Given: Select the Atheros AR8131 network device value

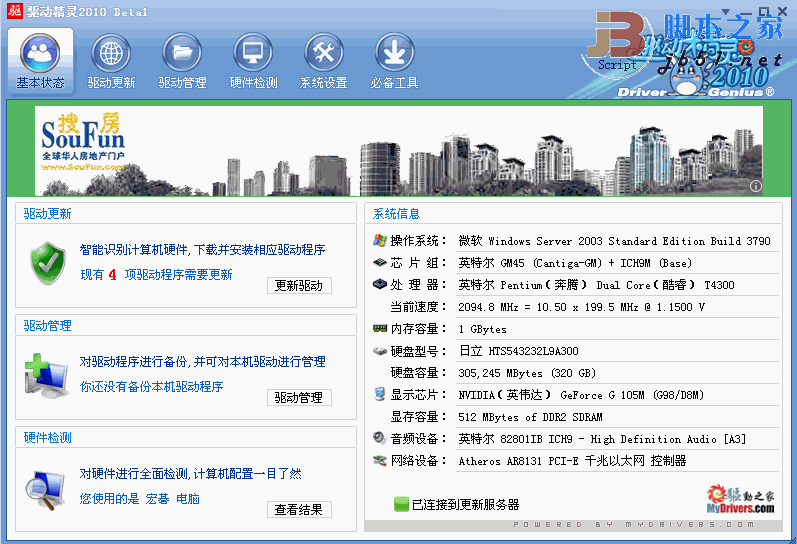Looking at the screenshot, I should (572, 461).
